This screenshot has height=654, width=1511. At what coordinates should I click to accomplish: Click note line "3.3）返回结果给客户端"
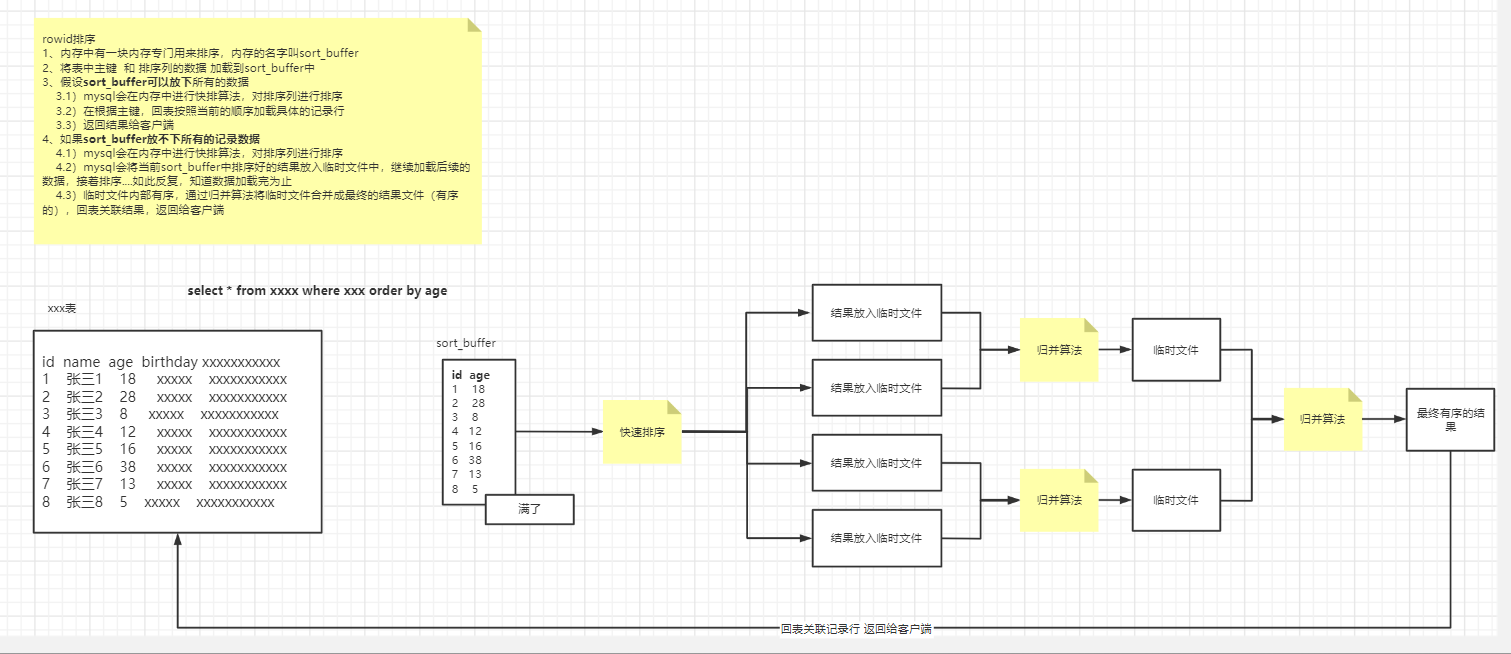[113, 125]
